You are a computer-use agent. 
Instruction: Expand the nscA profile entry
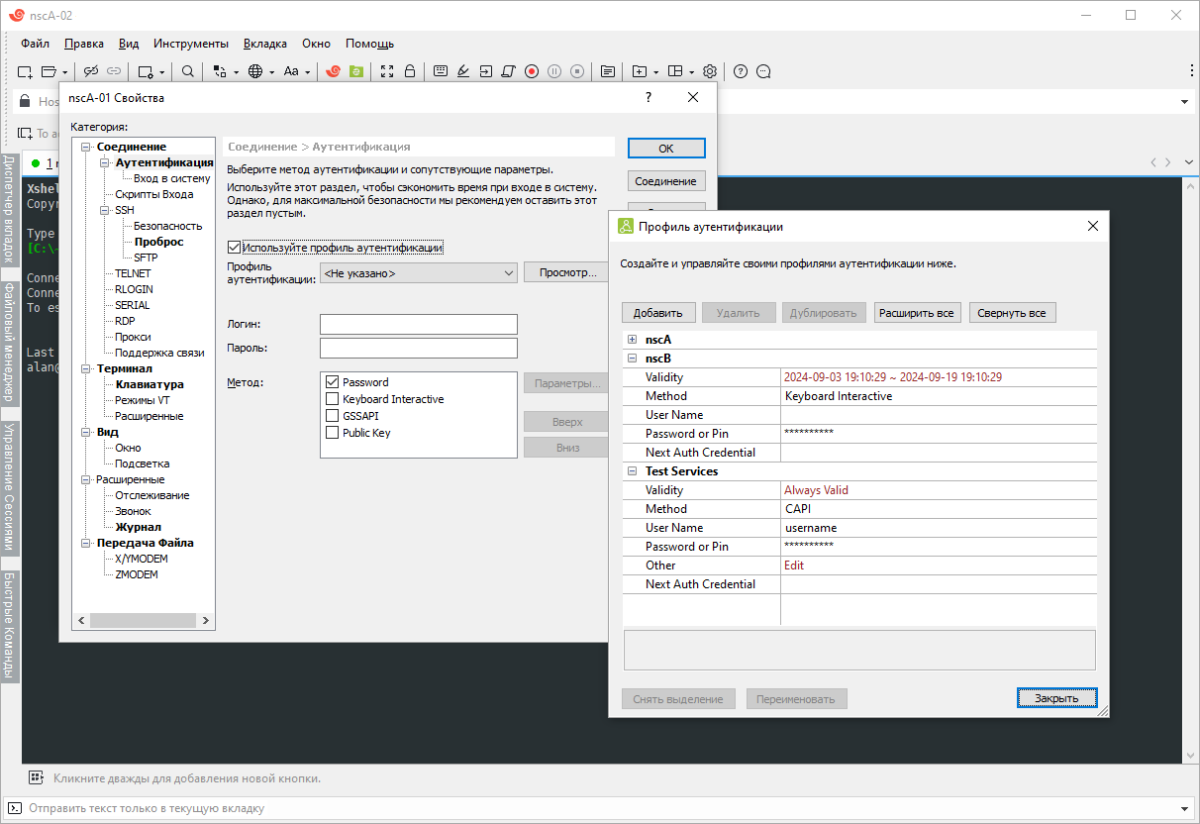tap(632, 340)
